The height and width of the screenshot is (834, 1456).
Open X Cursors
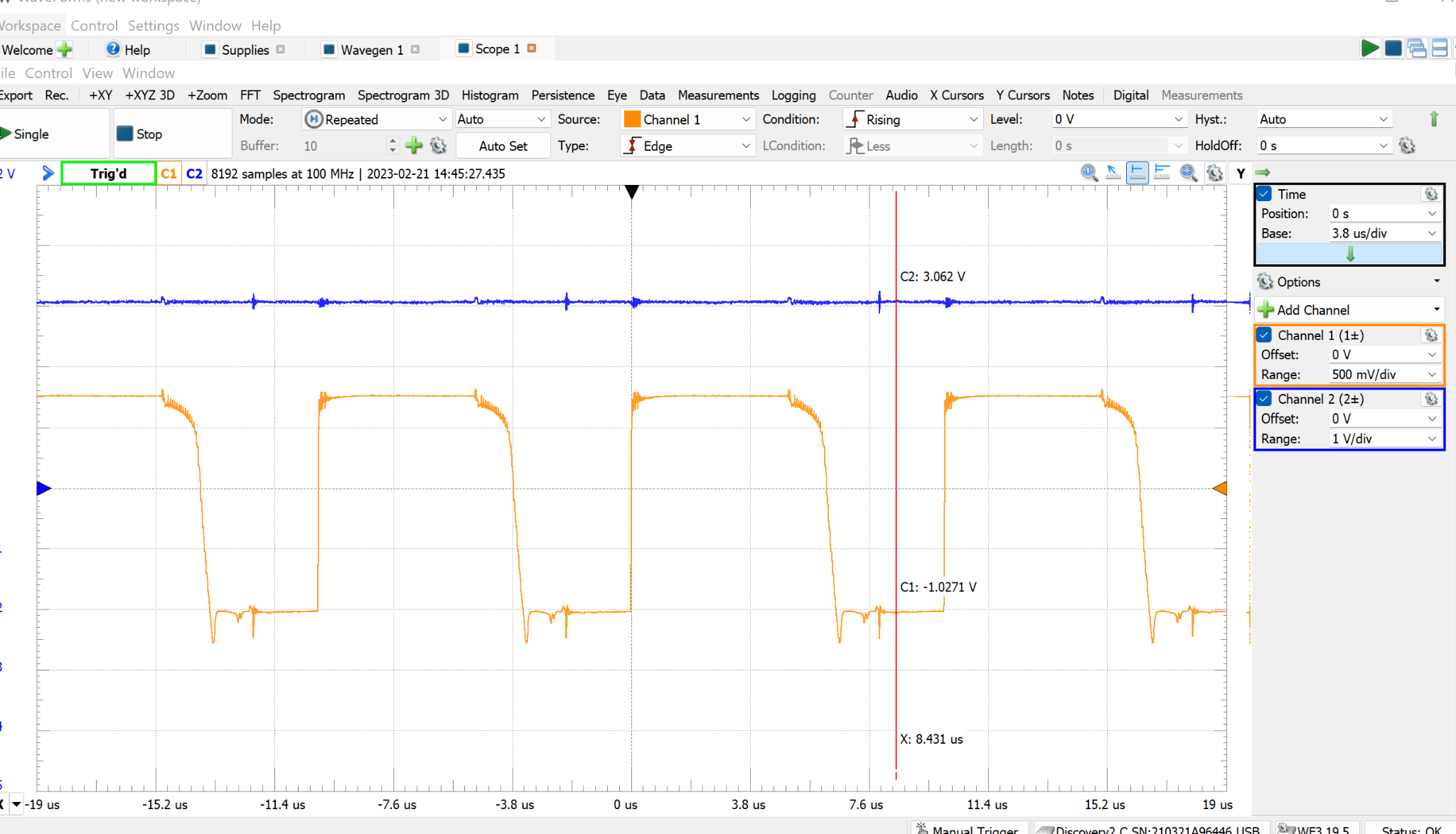pos(956,95)
